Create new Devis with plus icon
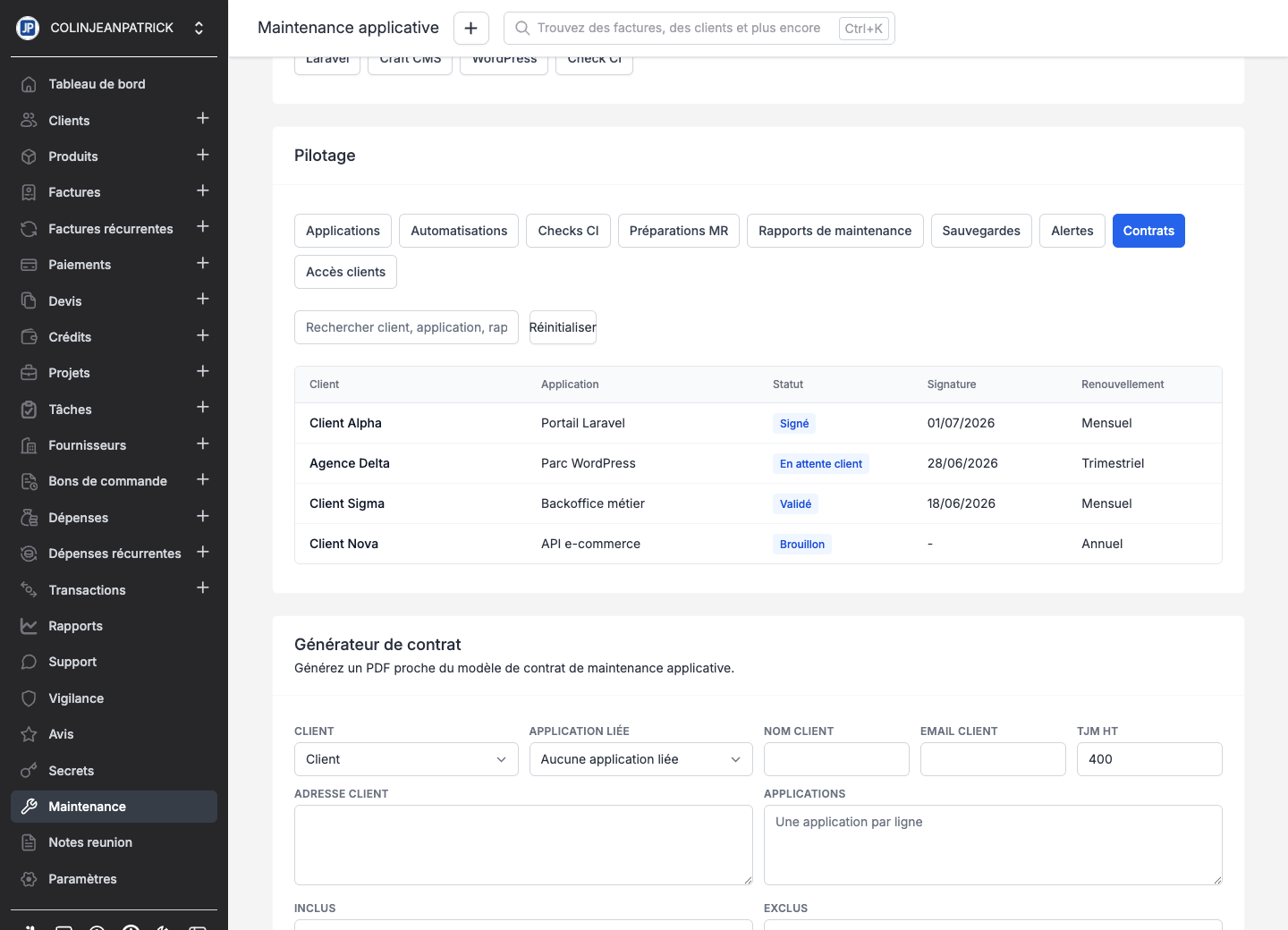This screenshot has height=930, width=1288. coord(203,299)
